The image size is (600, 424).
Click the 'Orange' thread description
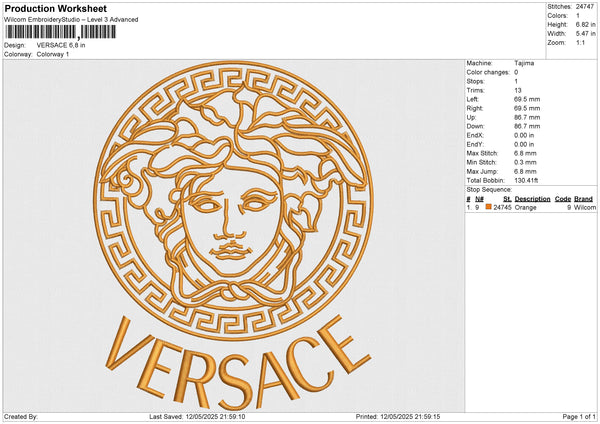click(x=525, y=207)
